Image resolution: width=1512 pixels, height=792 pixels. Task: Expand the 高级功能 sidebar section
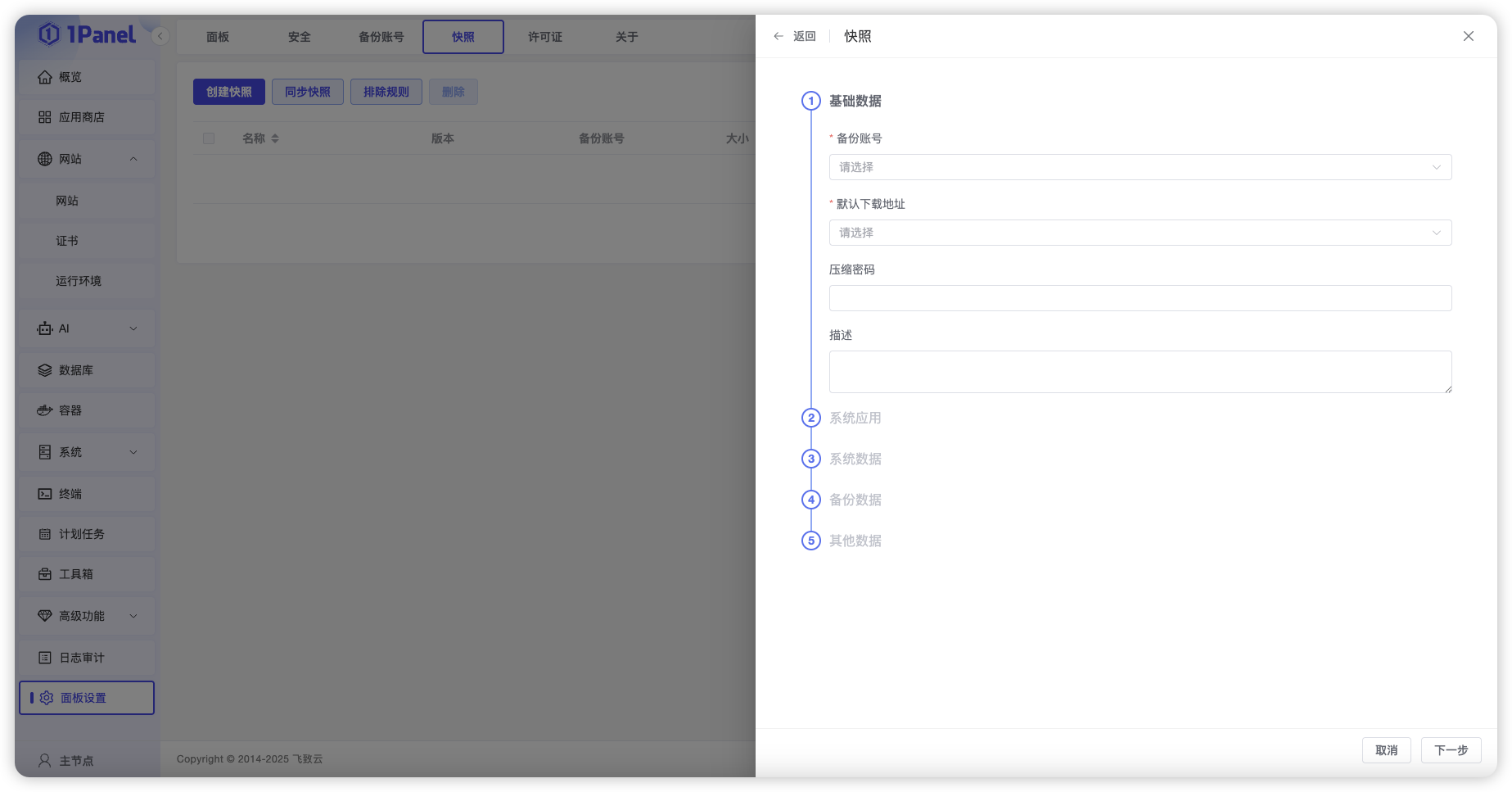[133, 616]
